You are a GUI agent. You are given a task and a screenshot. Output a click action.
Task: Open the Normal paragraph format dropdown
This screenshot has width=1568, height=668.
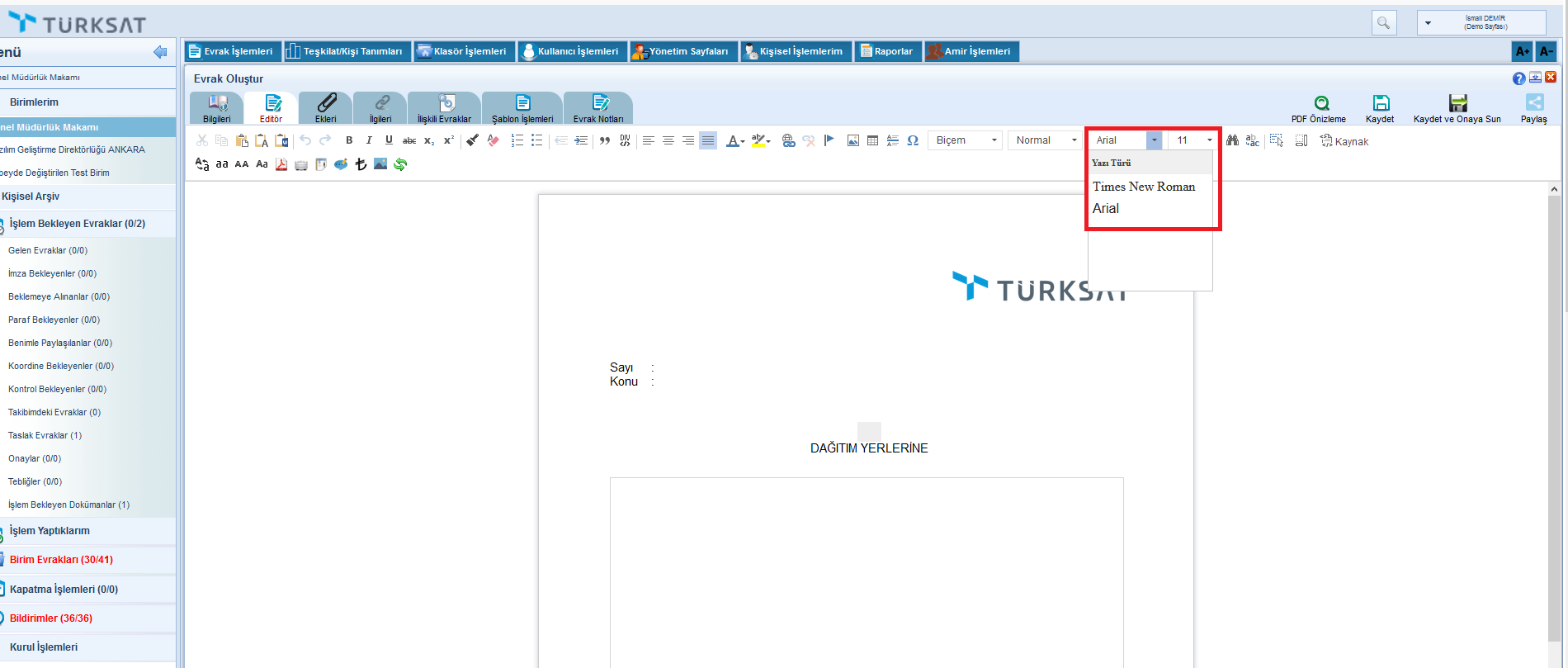tap(1045, 140)
